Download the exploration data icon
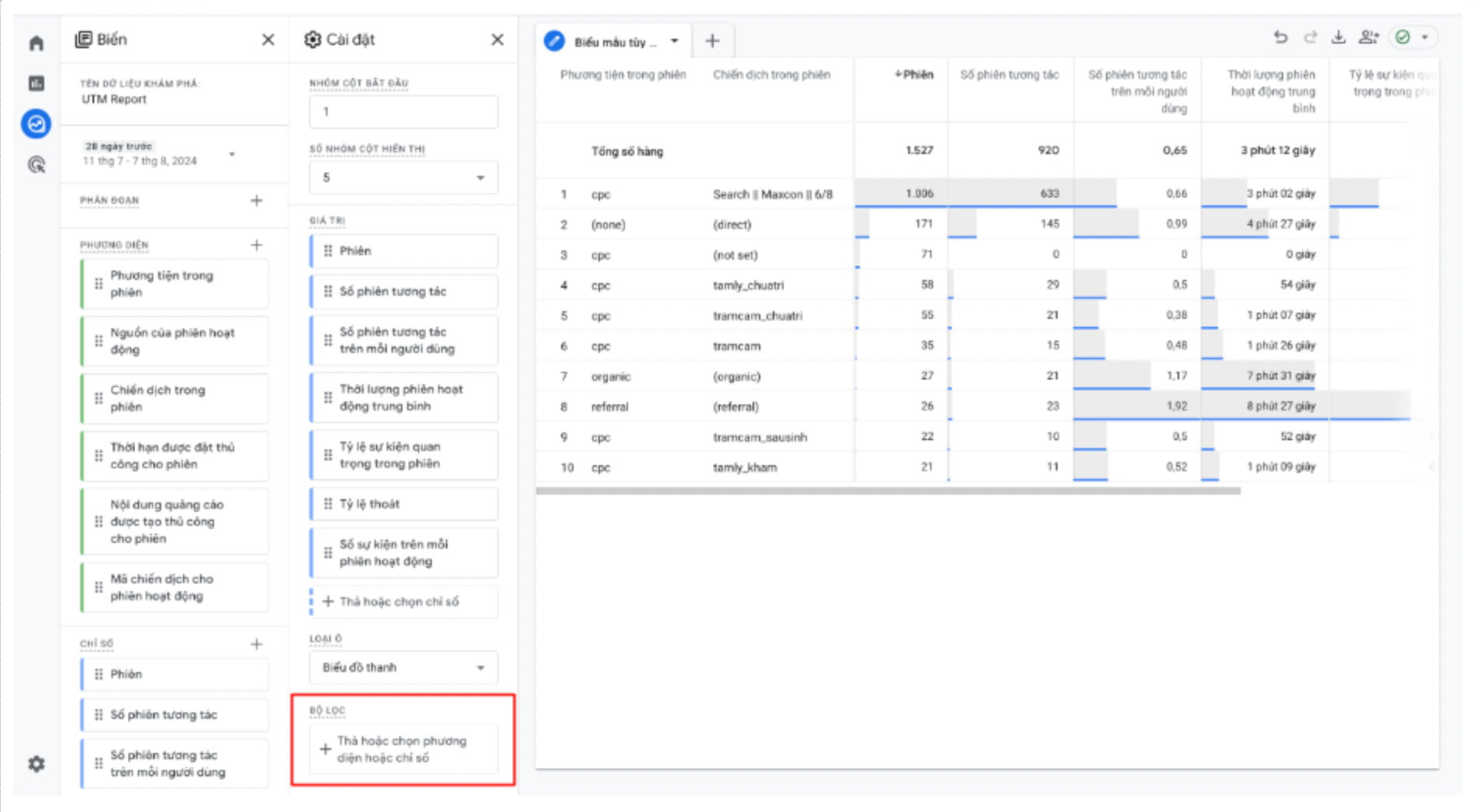The image size is (1474, 812). tap(1339, 37)
